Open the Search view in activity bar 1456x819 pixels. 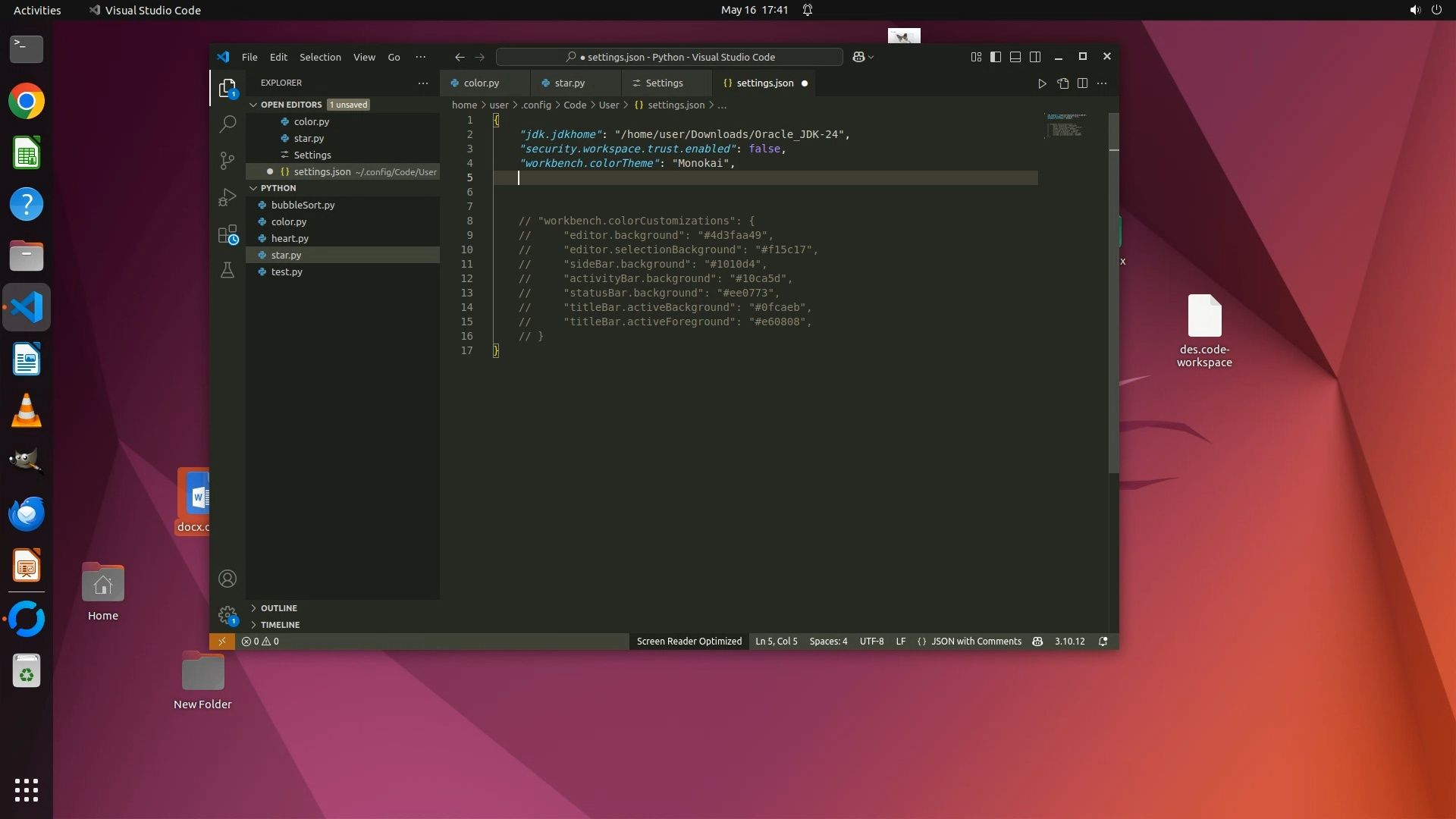point(227,124)
